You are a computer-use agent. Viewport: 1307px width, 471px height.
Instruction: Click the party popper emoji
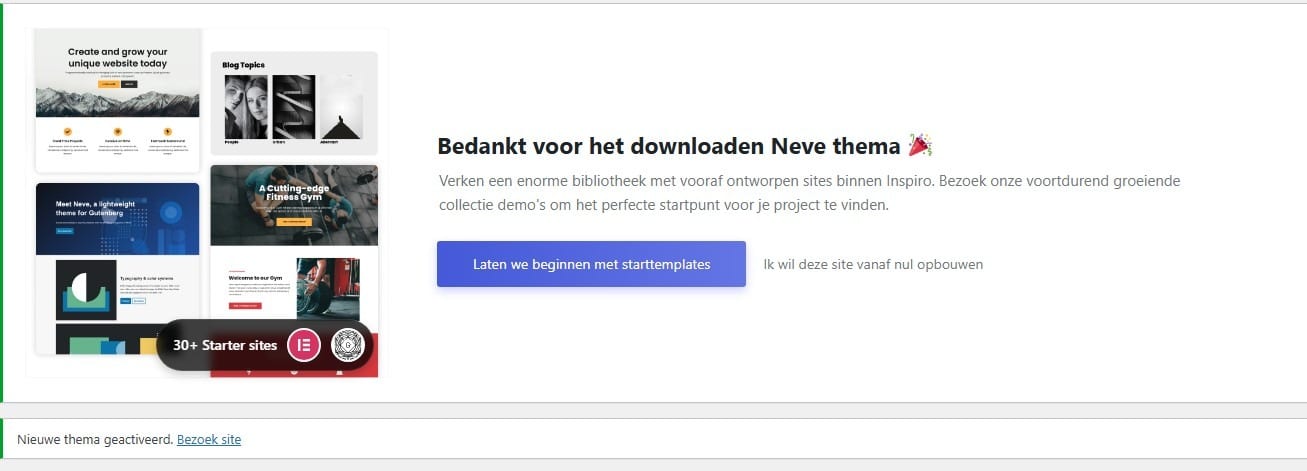tap(920, 146)
